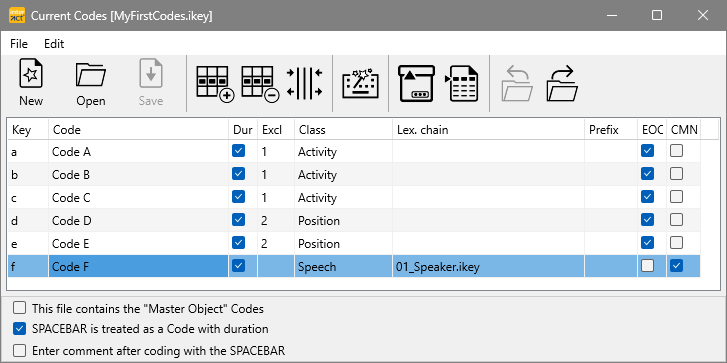Viewport: 727px width, 363px height.
Task: Click the EOC column header
Action: [x=652, y=130]
